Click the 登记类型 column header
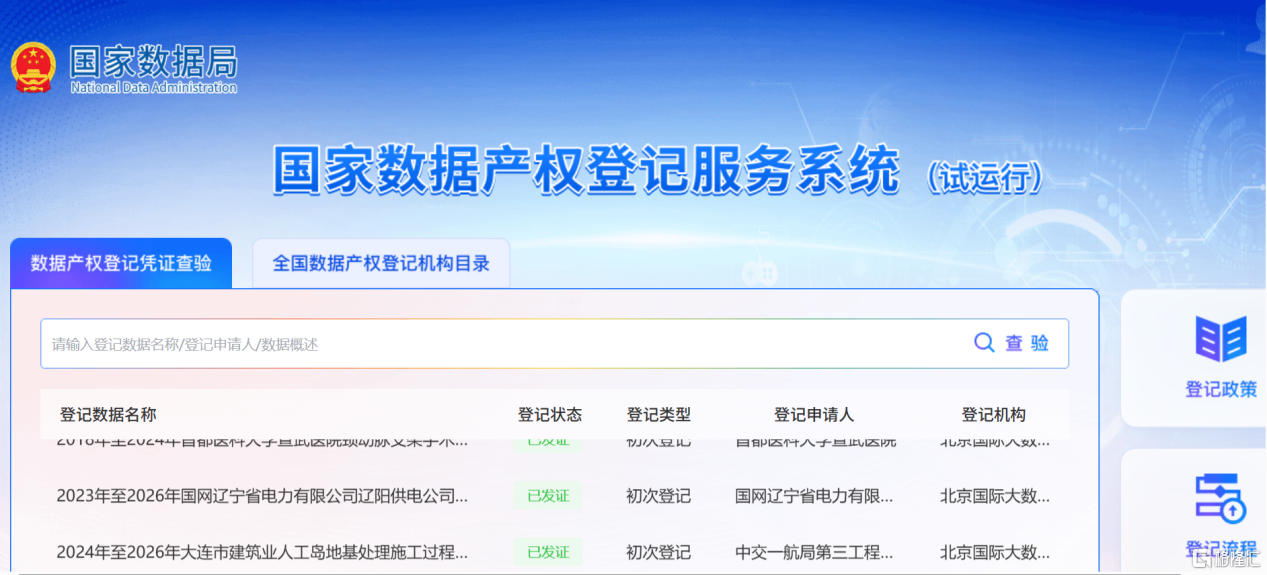Image resolution: width=1267 pixels, height=575 pixels. [x=658, y=414]
